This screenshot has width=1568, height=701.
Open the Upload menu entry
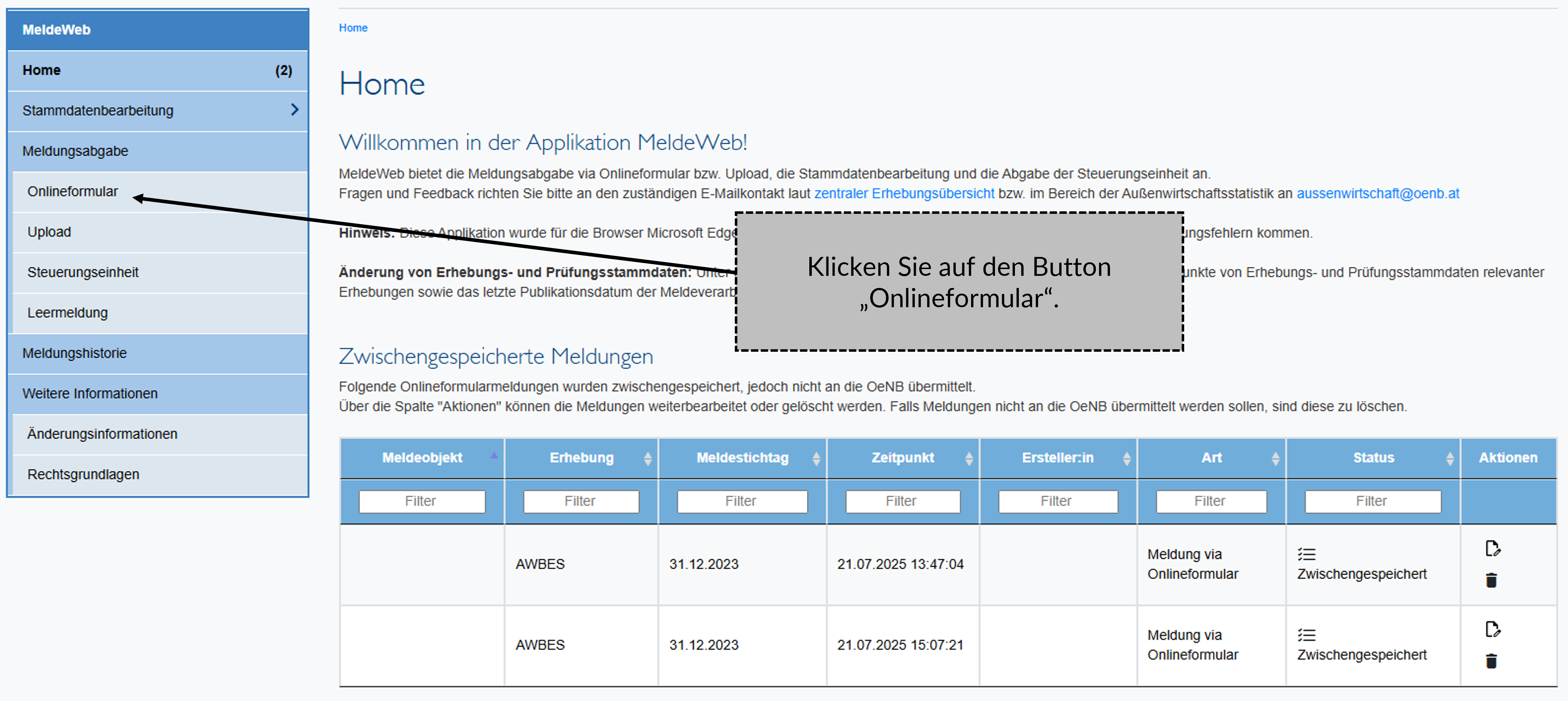click(49, 232)
